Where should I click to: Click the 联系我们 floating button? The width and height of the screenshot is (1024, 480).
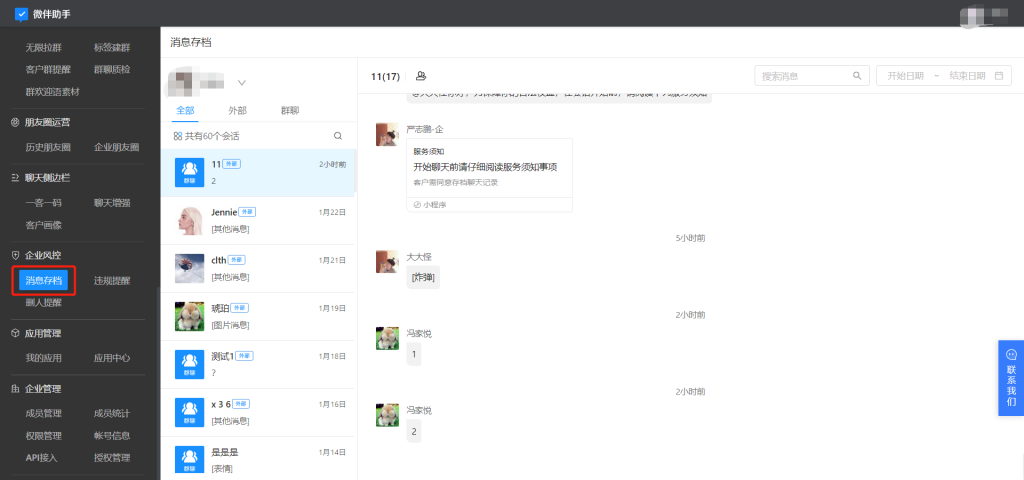[x=1011, y=378]
